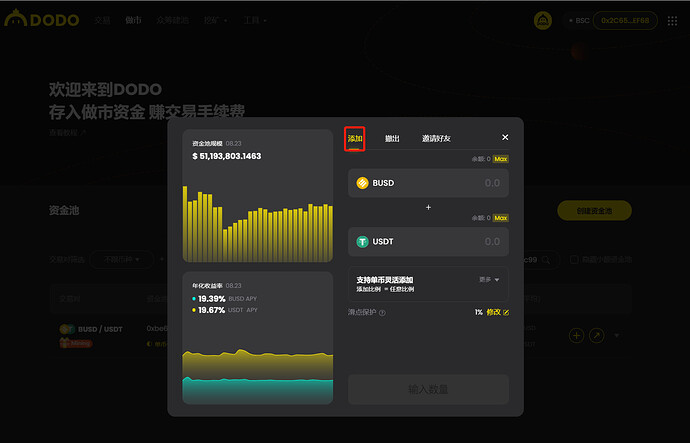
Task: Click the $ 51,193,803.1463 pool size value
Action: (x=227, y=156)
